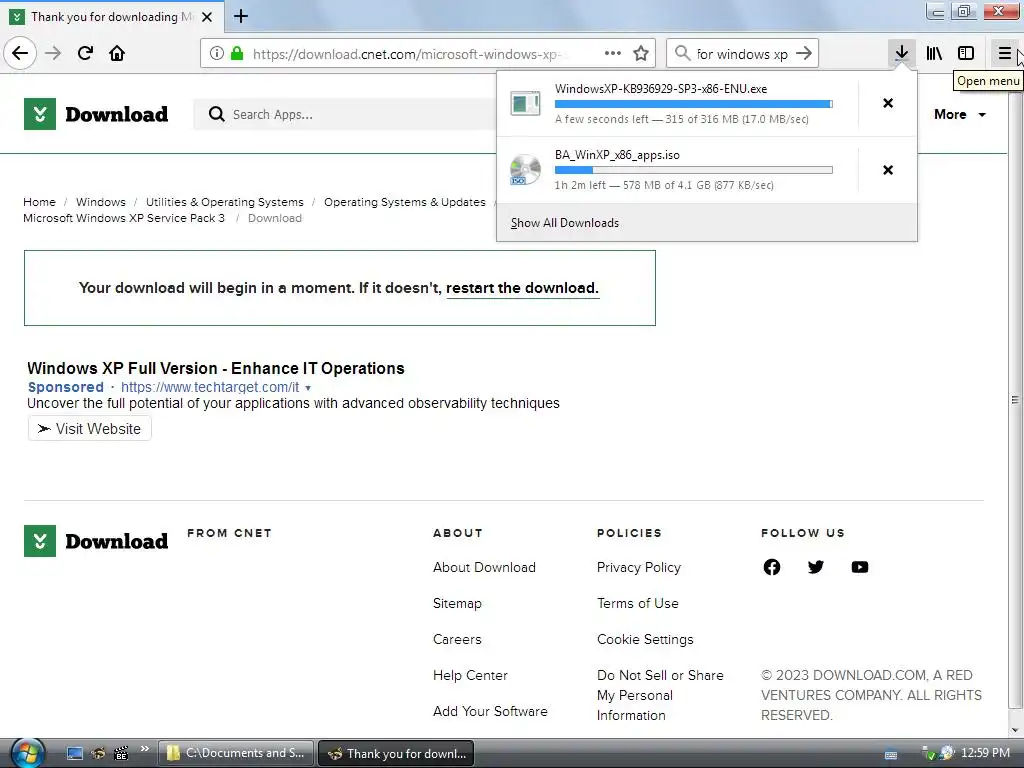
Task: Reload the current page
Action: point(85,53)
